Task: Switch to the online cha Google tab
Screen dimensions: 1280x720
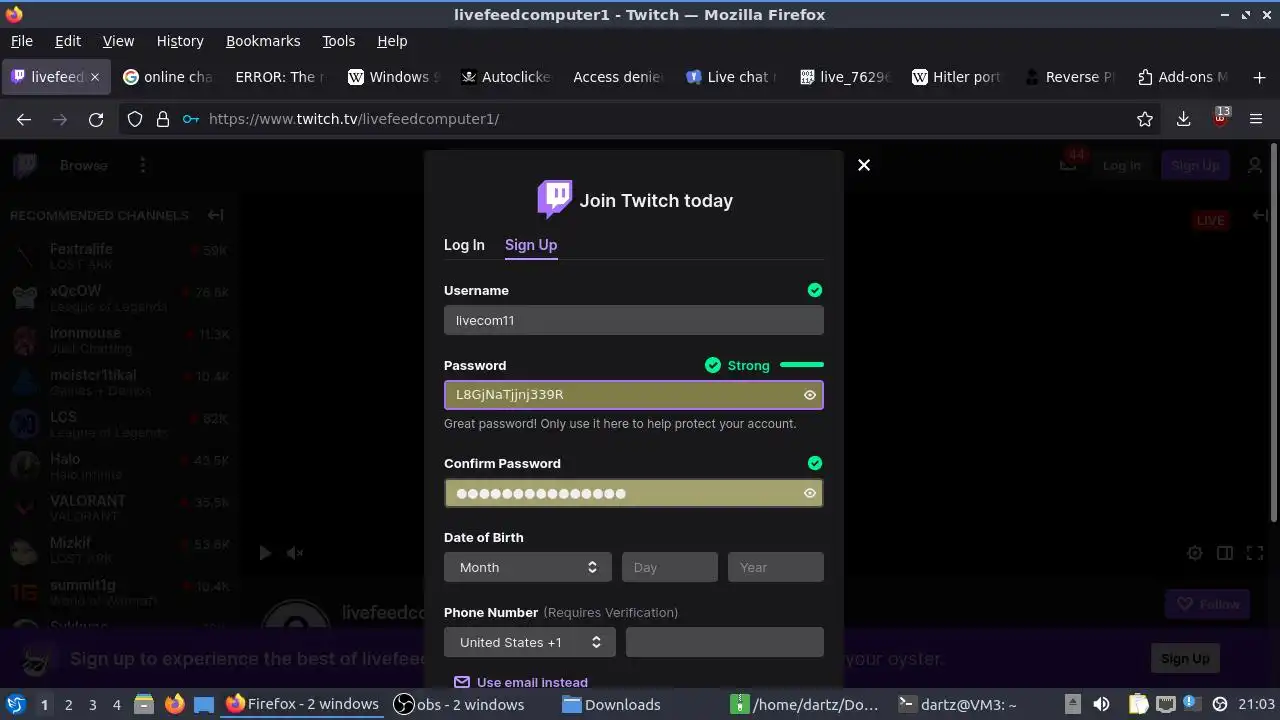Action: (x=167, y=77)
